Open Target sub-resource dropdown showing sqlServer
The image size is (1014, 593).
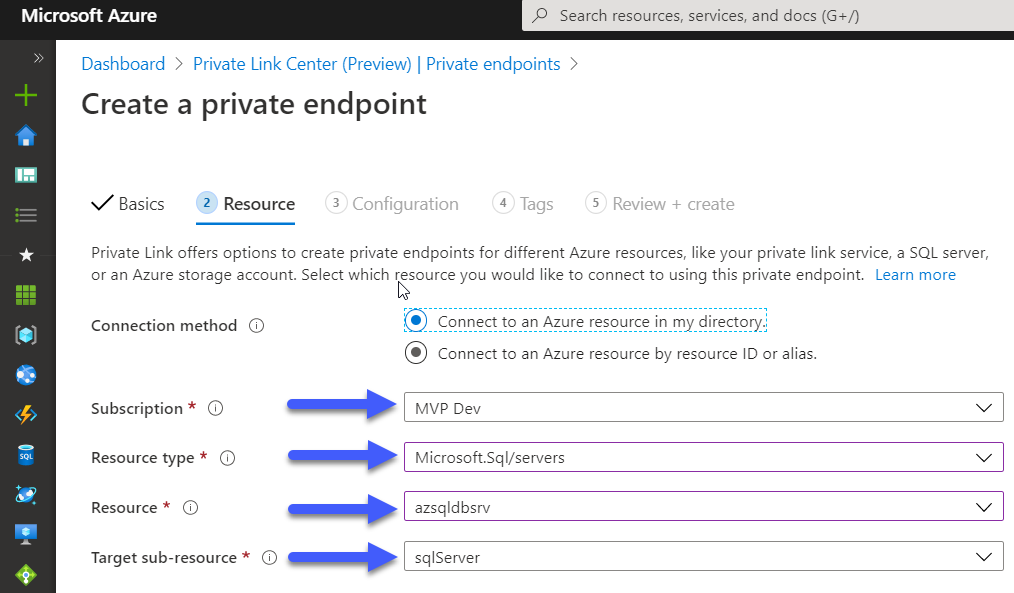click(704, 557)
